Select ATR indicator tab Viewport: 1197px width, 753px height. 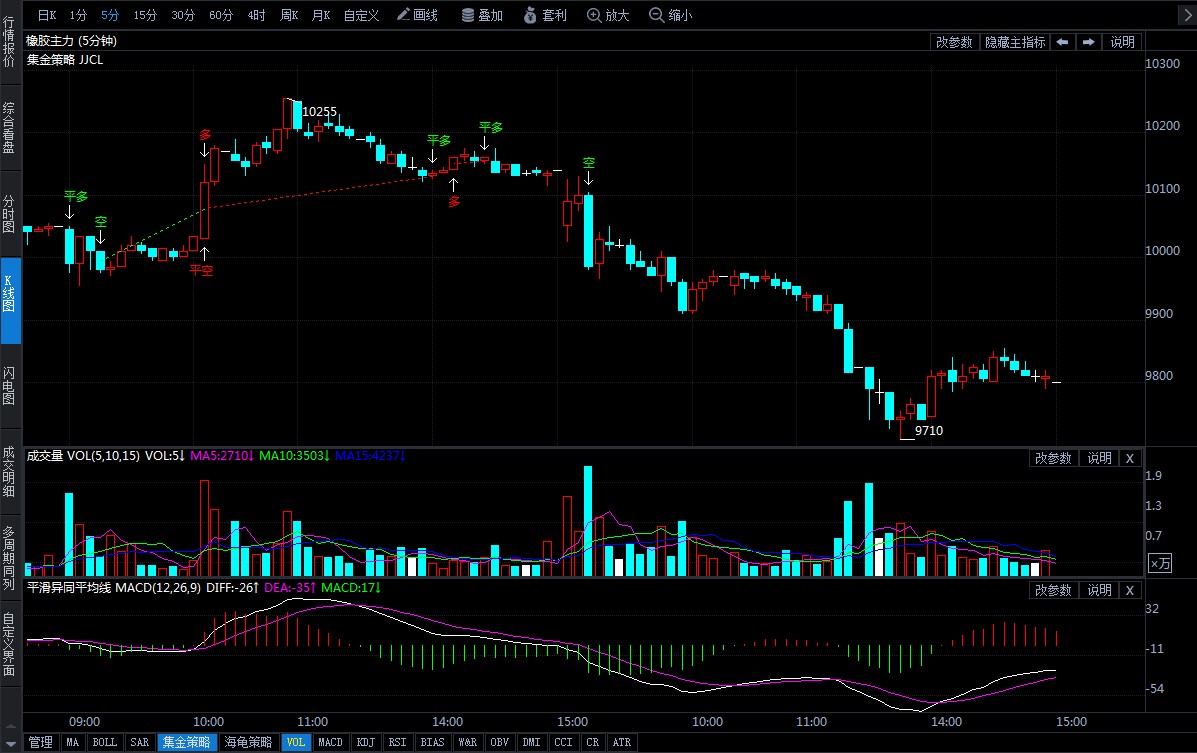tap(622, 742)
